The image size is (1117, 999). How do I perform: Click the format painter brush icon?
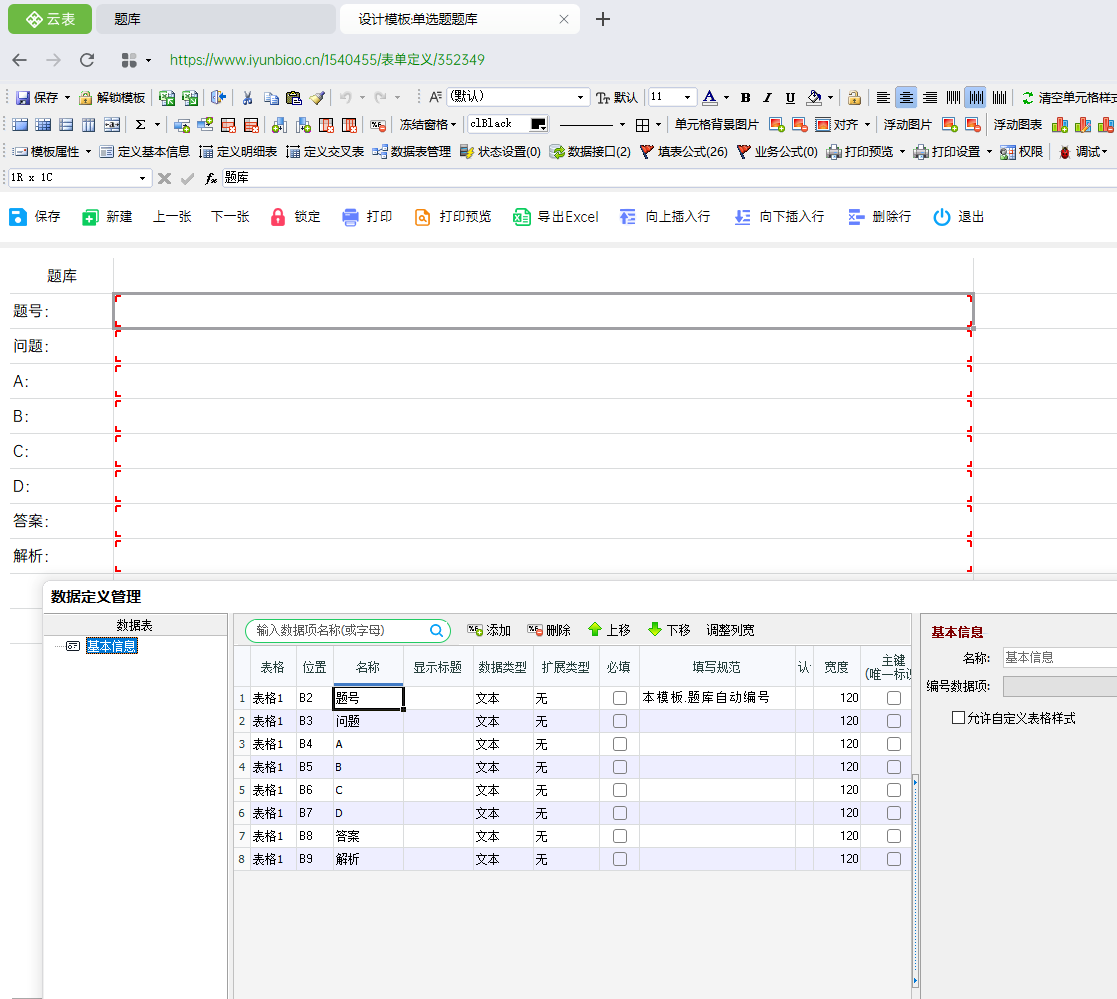(317, 98)
